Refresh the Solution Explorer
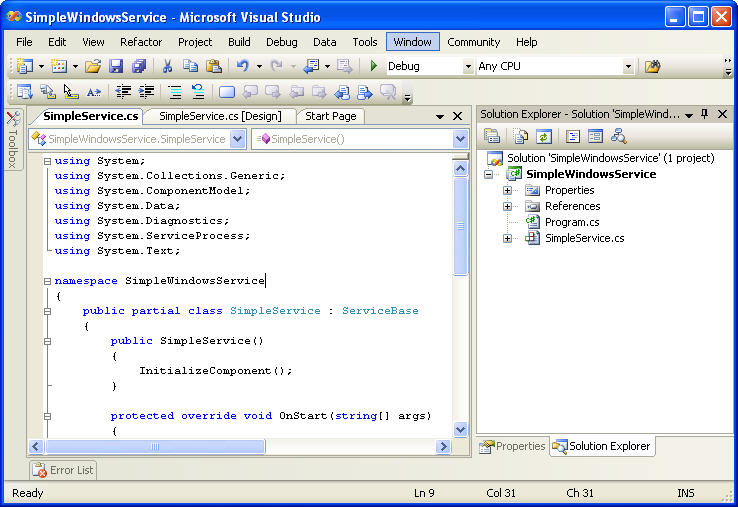 pos(544,137)
